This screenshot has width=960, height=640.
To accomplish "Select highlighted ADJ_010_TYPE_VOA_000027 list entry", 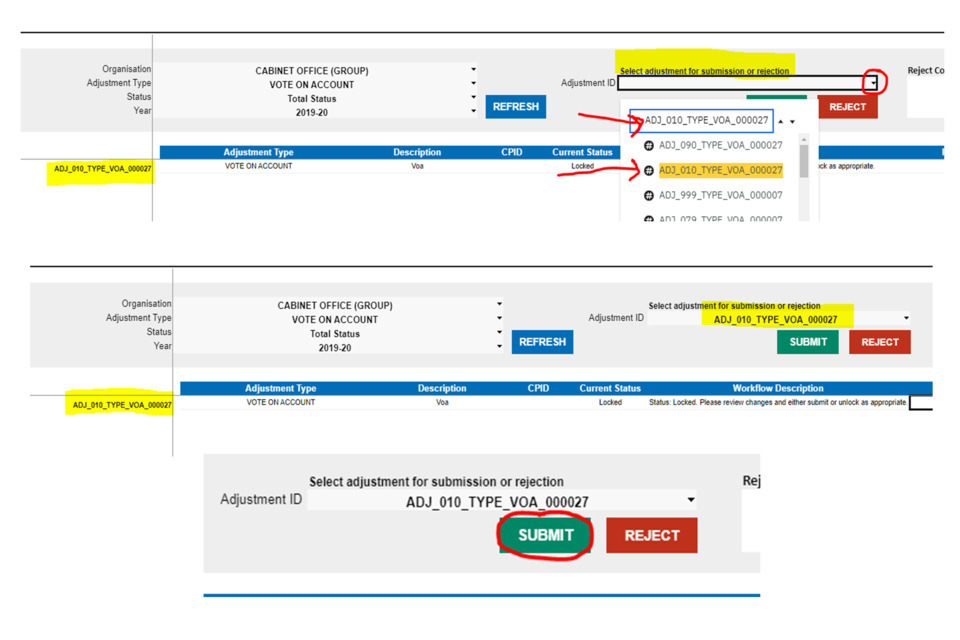I will click(x=720, y=171).
